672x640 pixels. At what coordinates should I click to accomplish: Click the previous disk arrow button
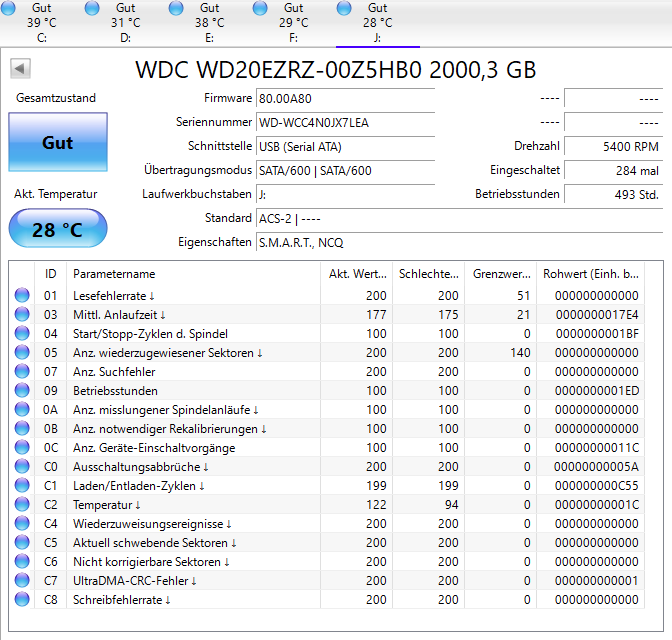(x=20, y=69)
